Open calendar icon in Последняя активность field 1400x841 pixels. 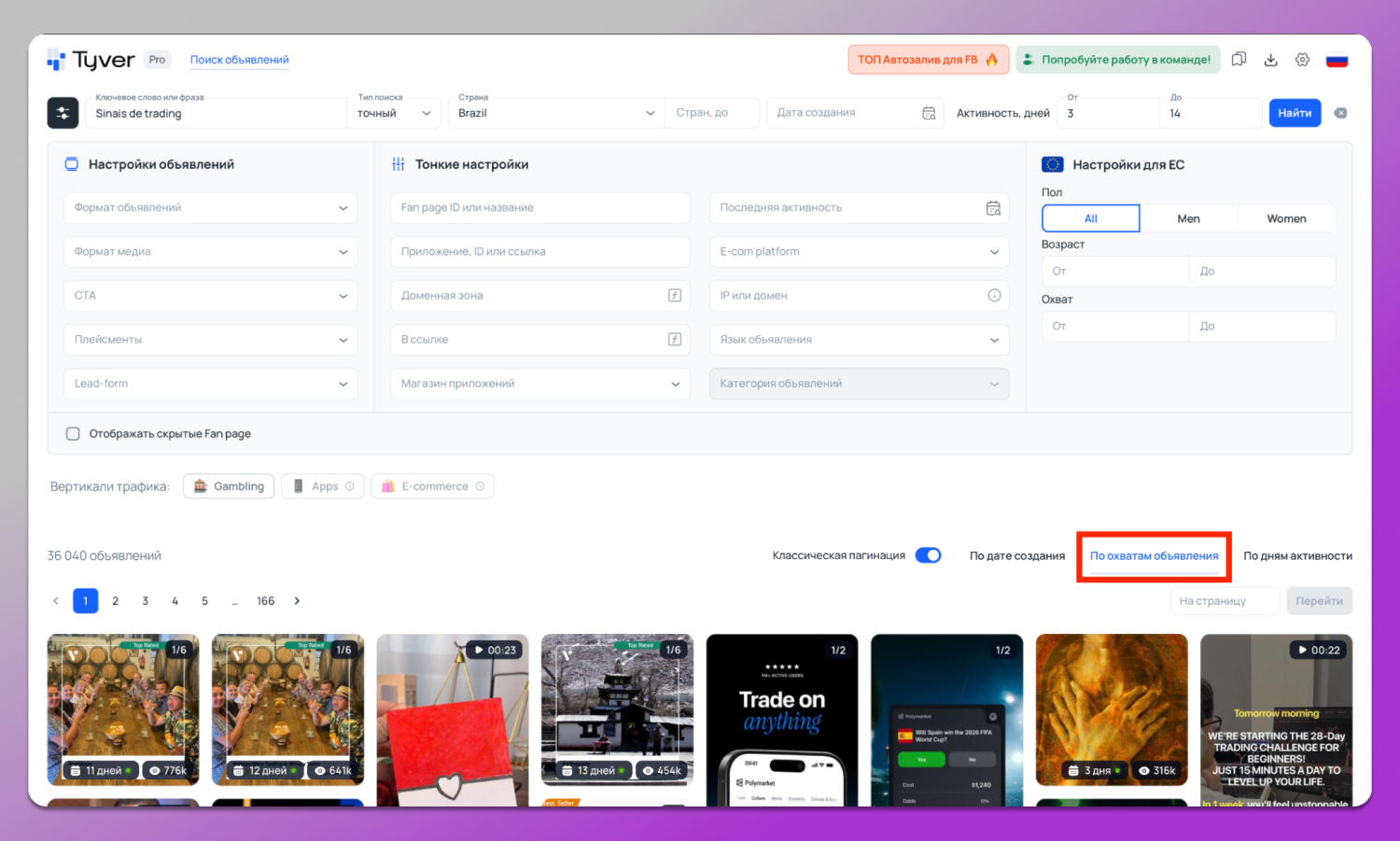993,208
